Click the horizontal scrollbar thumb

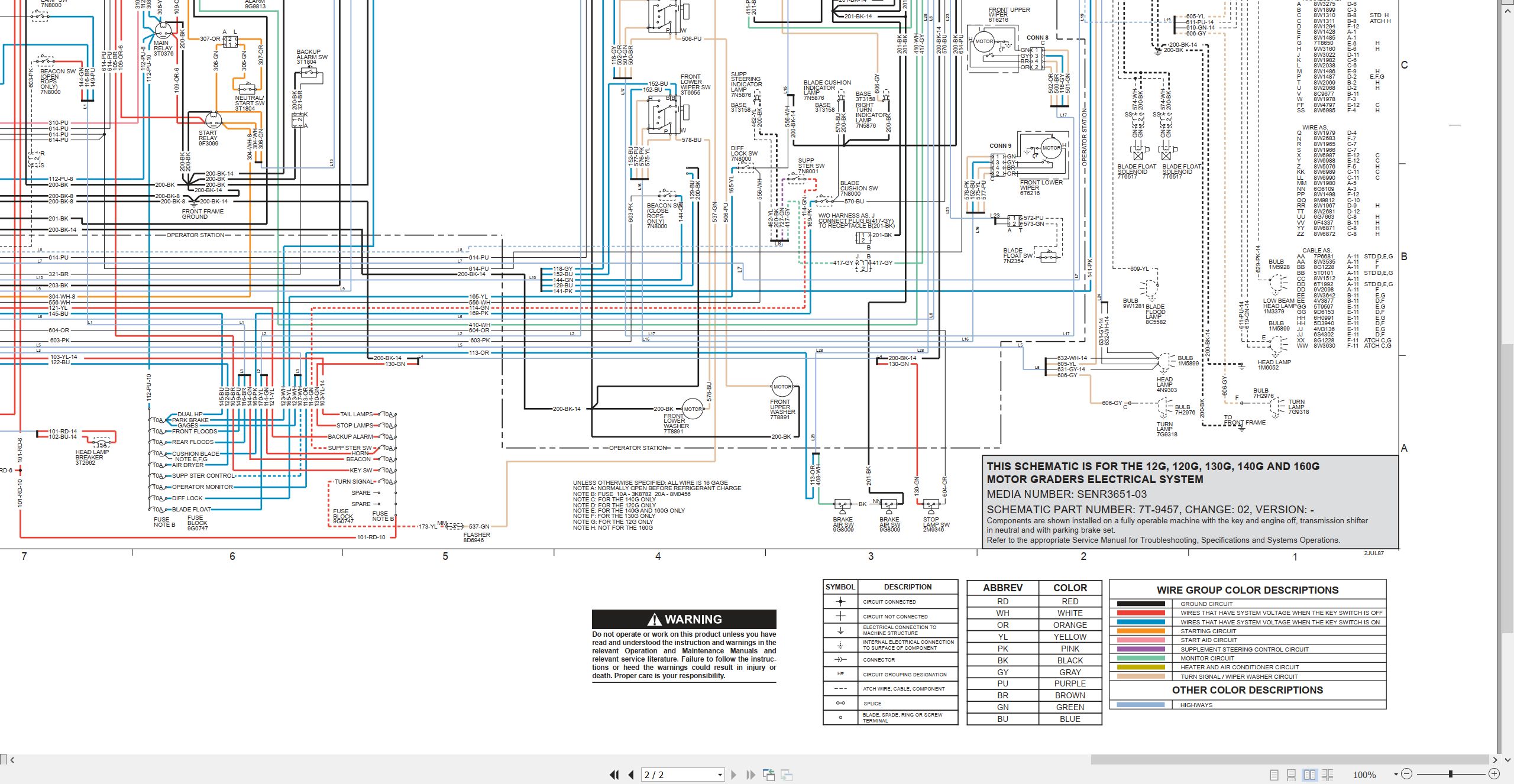tap(1290, 759)
